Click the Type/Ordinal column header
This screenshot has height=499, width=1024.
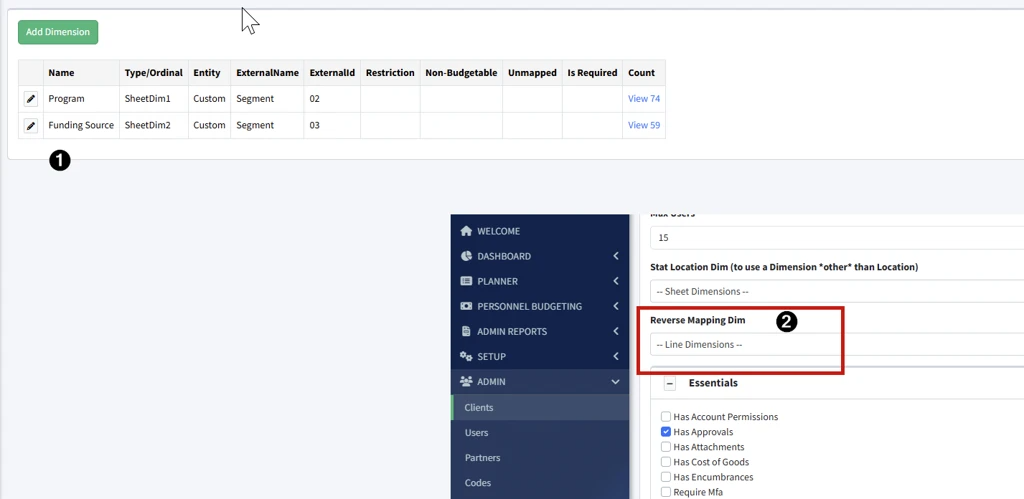point(153,72)
